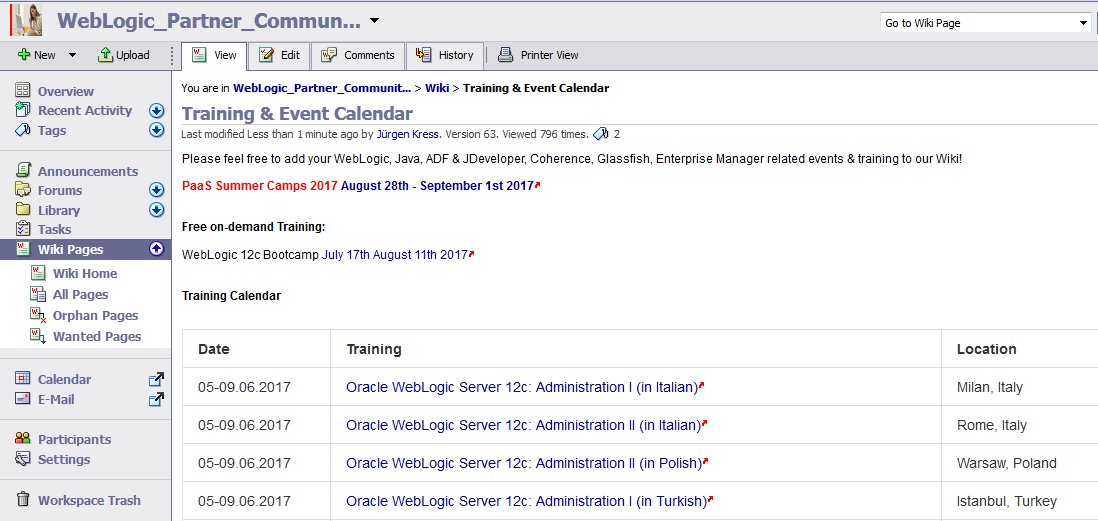Collapse the Wiki Pages section arrow
1098x521 pixels.
point(156,249)
